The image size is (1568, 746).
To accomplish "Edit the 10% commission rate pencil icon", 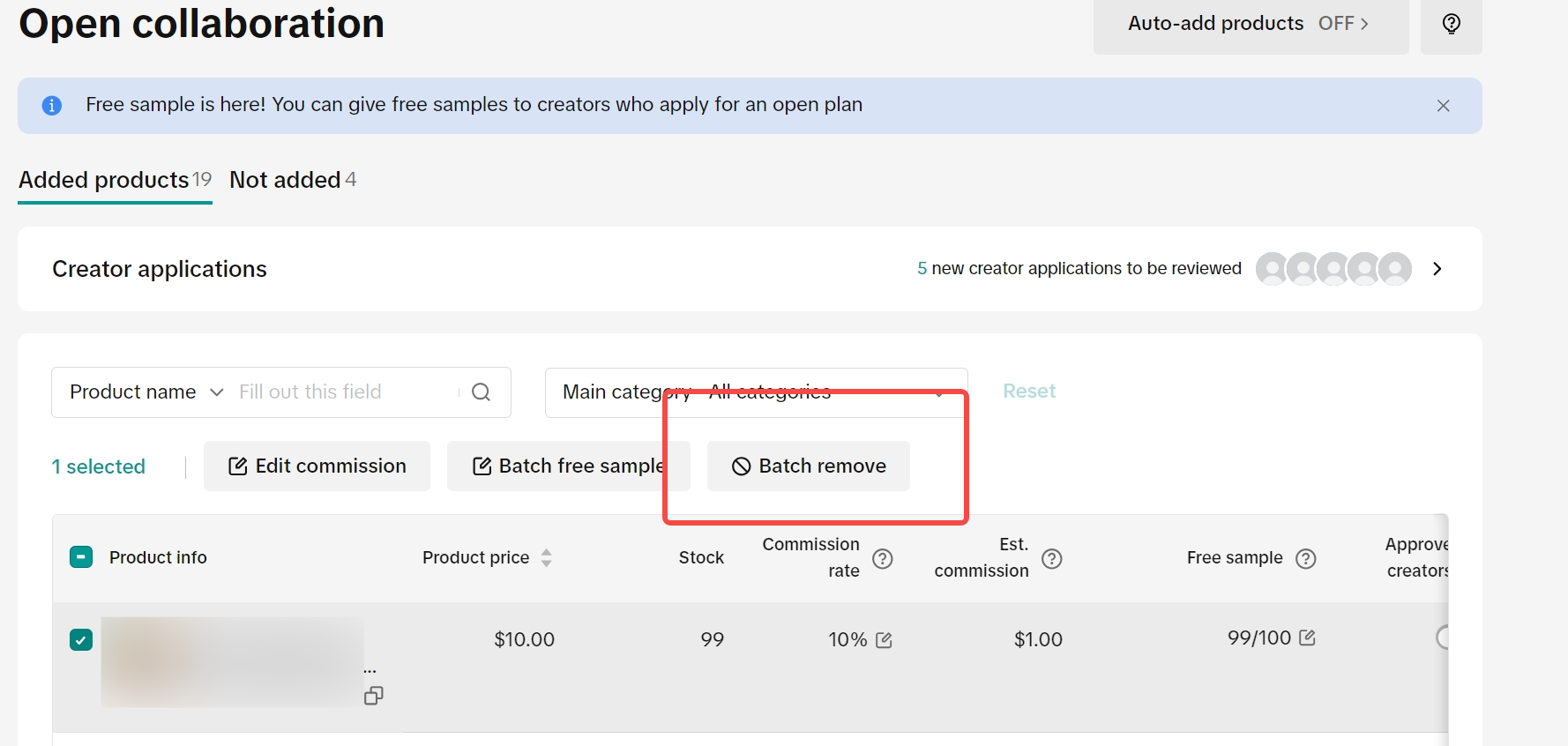I will pos(884,640).
